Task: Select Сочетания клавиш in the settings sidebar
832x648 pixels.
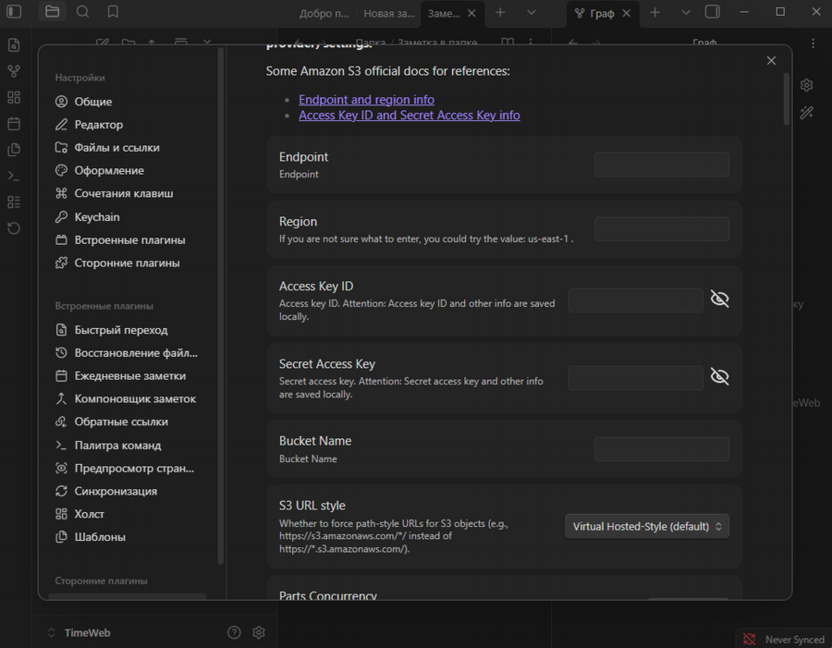Action: tap(123, 194)
